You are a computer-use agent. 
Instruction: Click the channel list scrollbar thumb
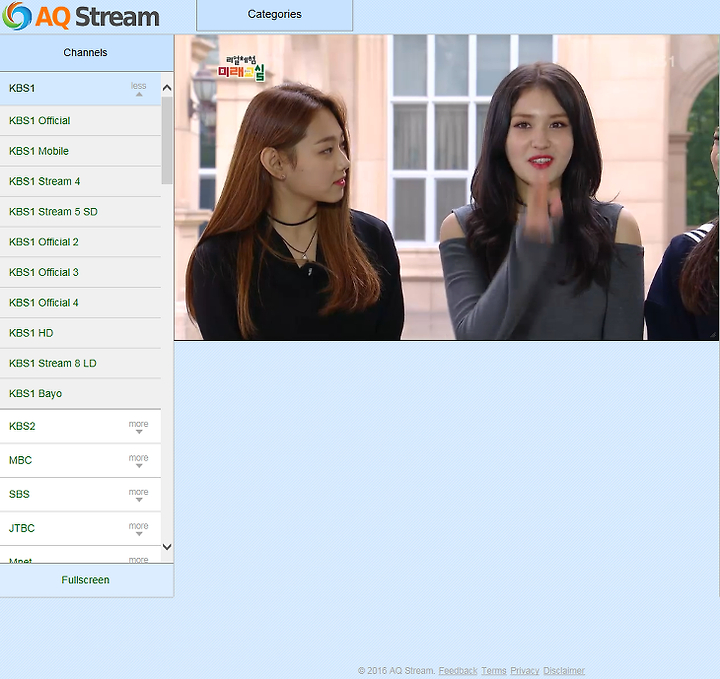[x=167, y=140]
